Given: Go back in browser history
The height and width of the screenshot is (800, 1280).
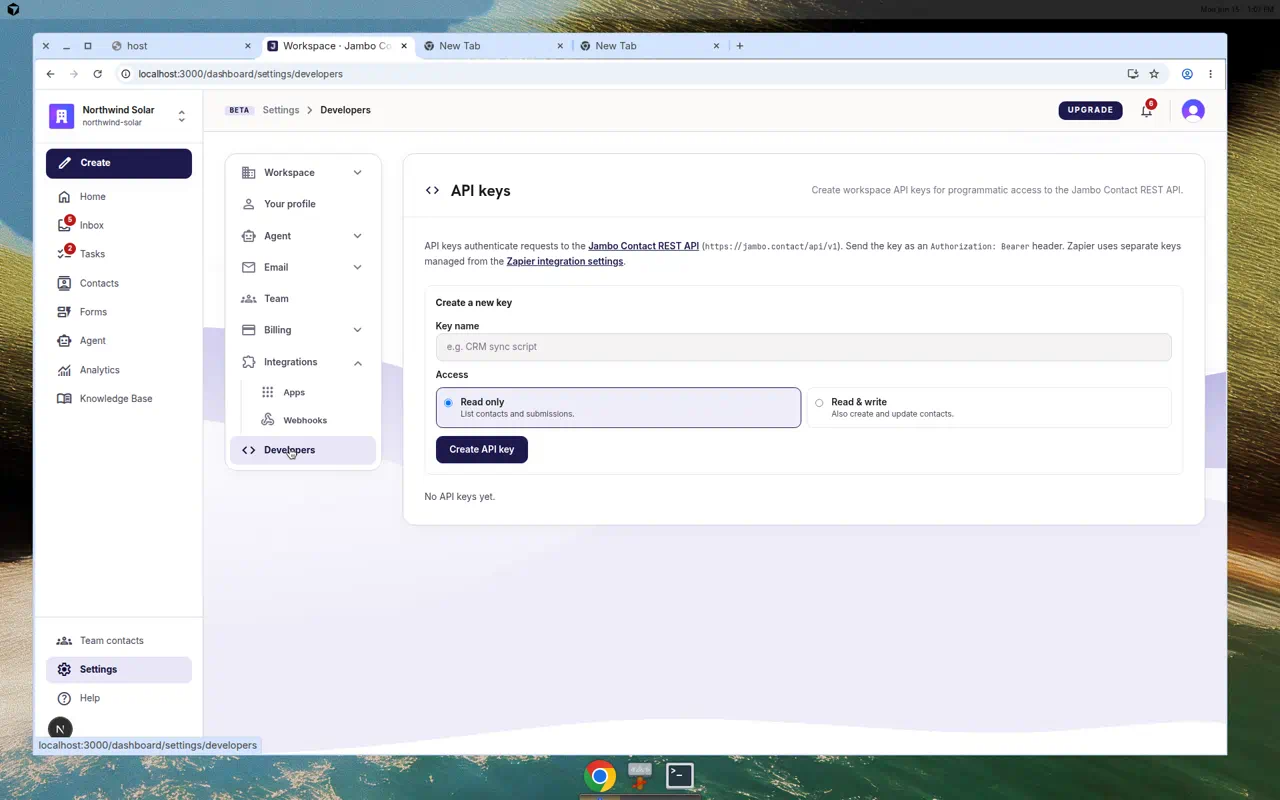Looking at the screenshot, I should click(x=50, y=74).
